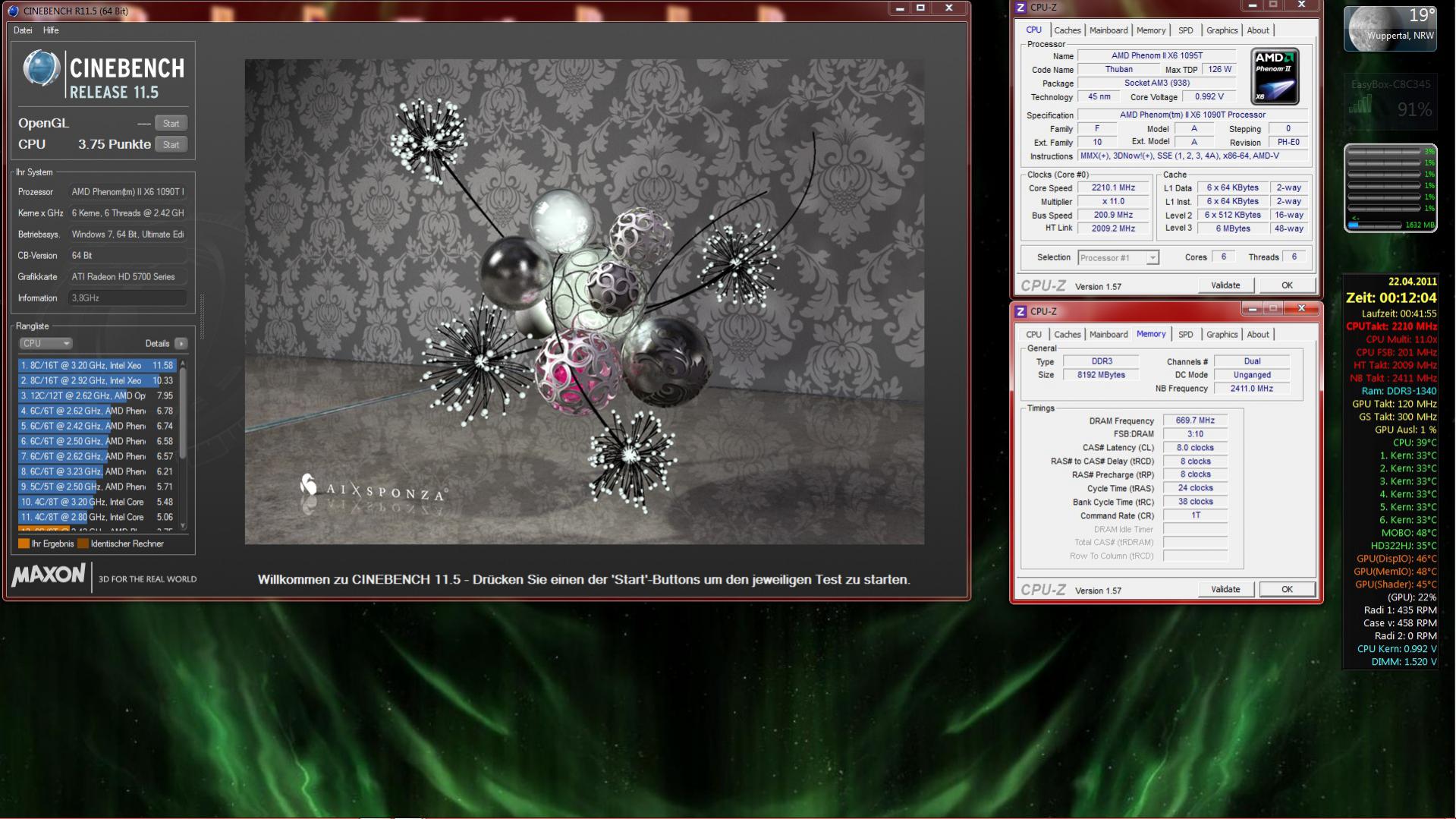Screen dimensions: 1456x819
Task: Open Caches tab in memory CPU-Z window
Action: (x=1067, y=335)
